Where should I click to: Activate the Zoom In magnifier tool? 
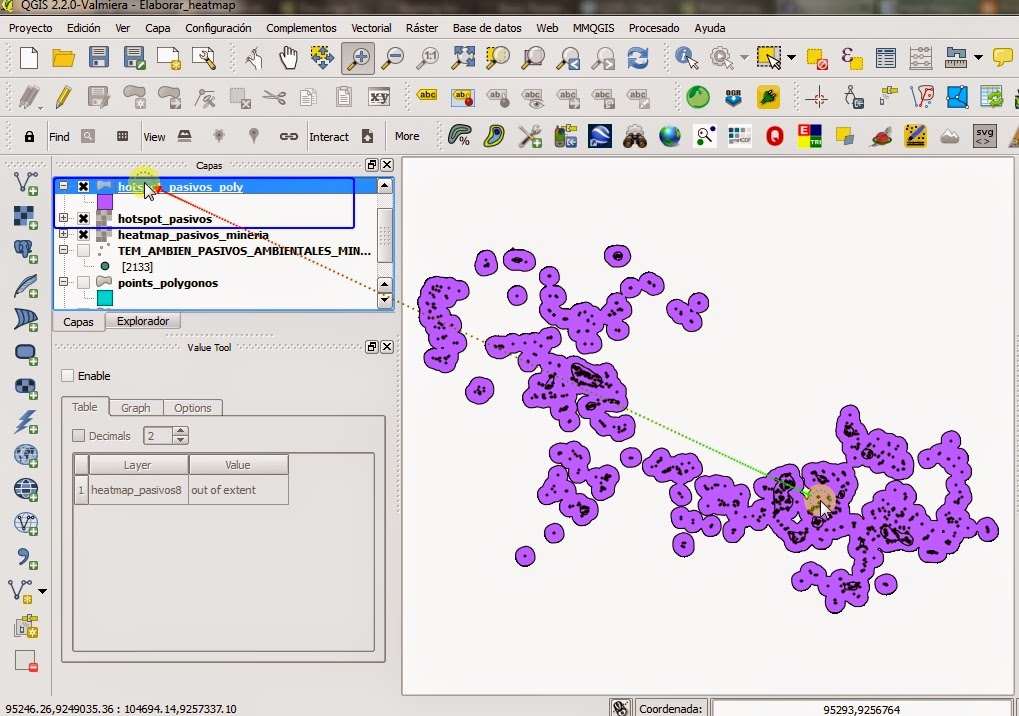[357, 58]
